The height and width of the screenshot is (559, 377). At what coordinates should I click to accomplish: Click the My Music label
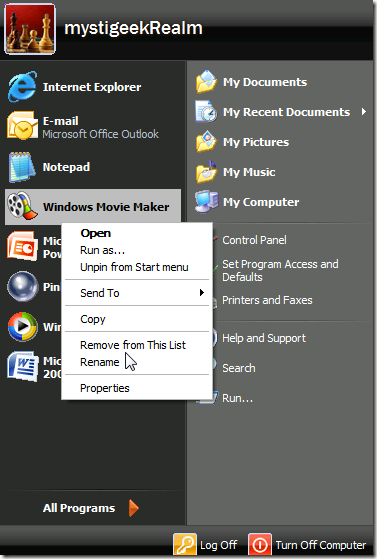point(249,172)
